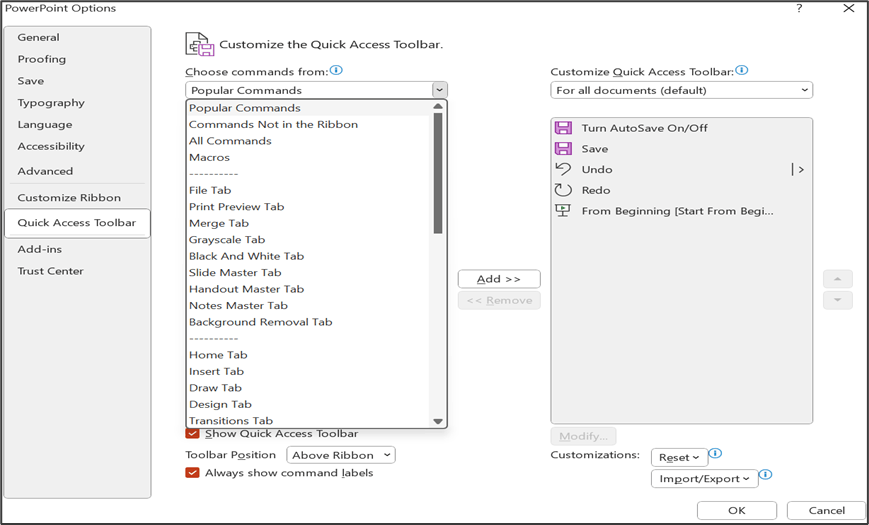The height and width of the screenshot is (525, 869).
Task: Choose File Tab from the list
Action: click(x=308, y=190)
